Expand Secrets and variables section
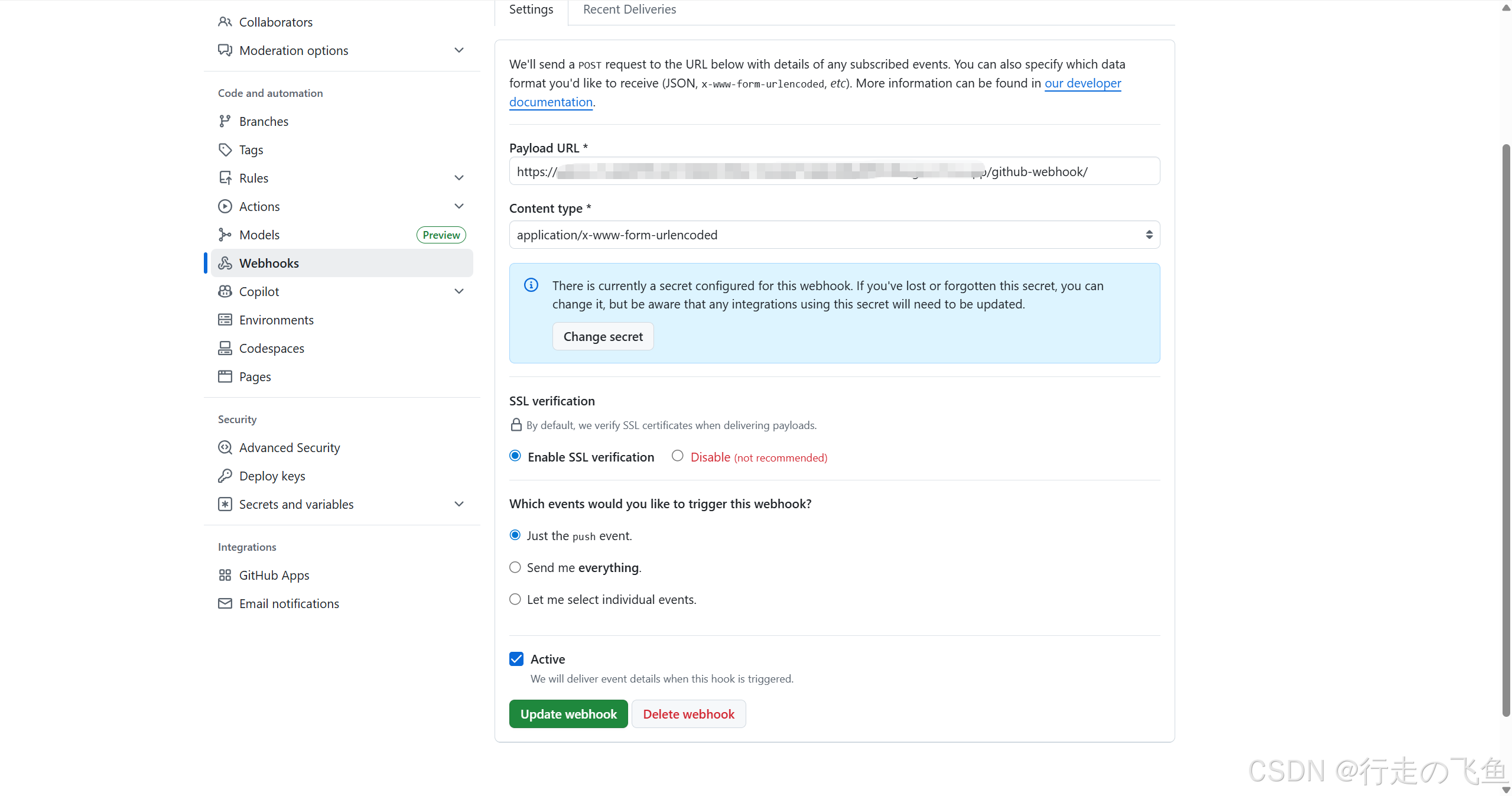Viewport: 1512px width, 796px height. (x=459, y=504)
